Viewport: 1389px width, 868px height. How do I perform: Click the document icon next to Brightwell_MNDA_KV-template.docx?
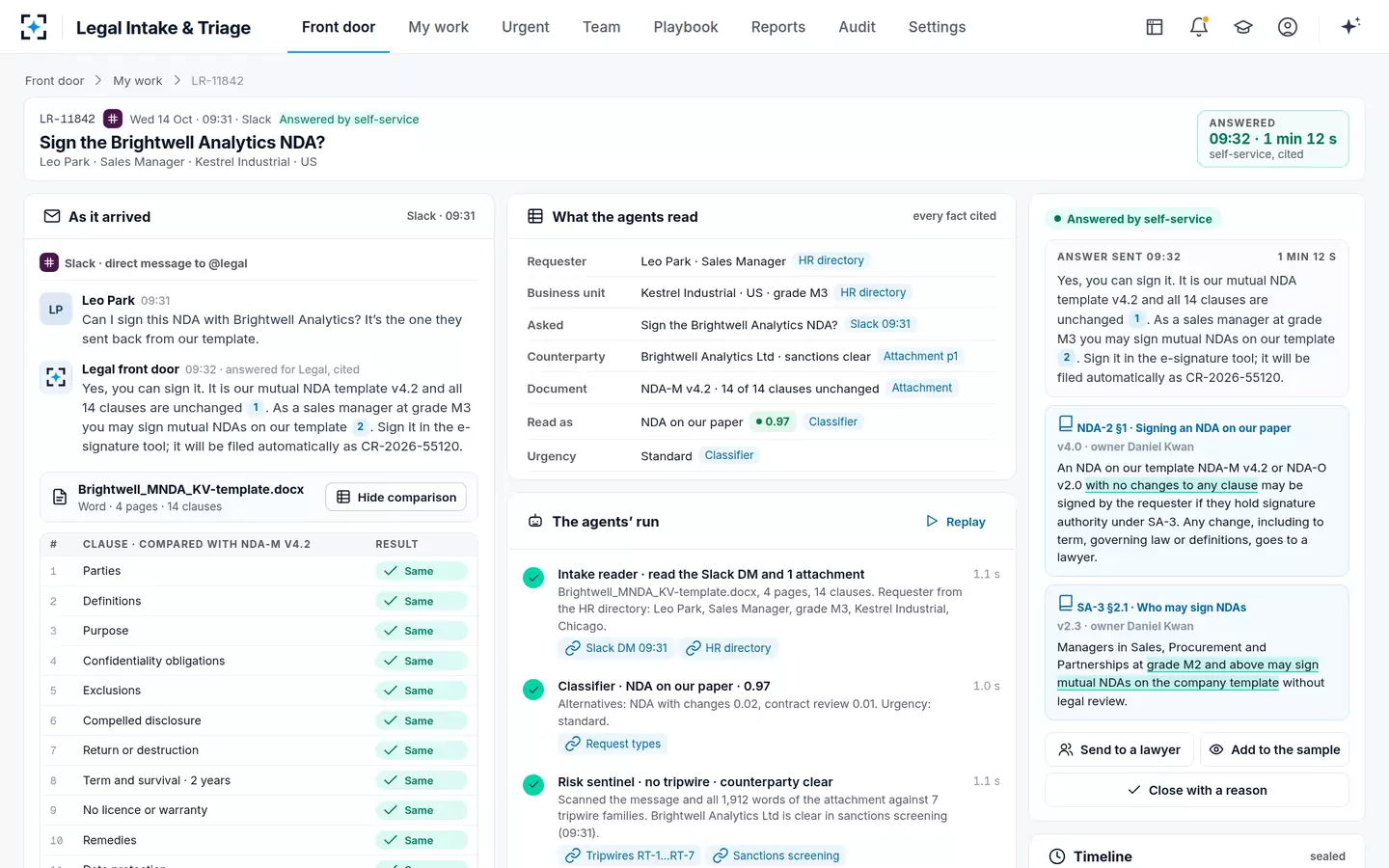pos(60,498)
